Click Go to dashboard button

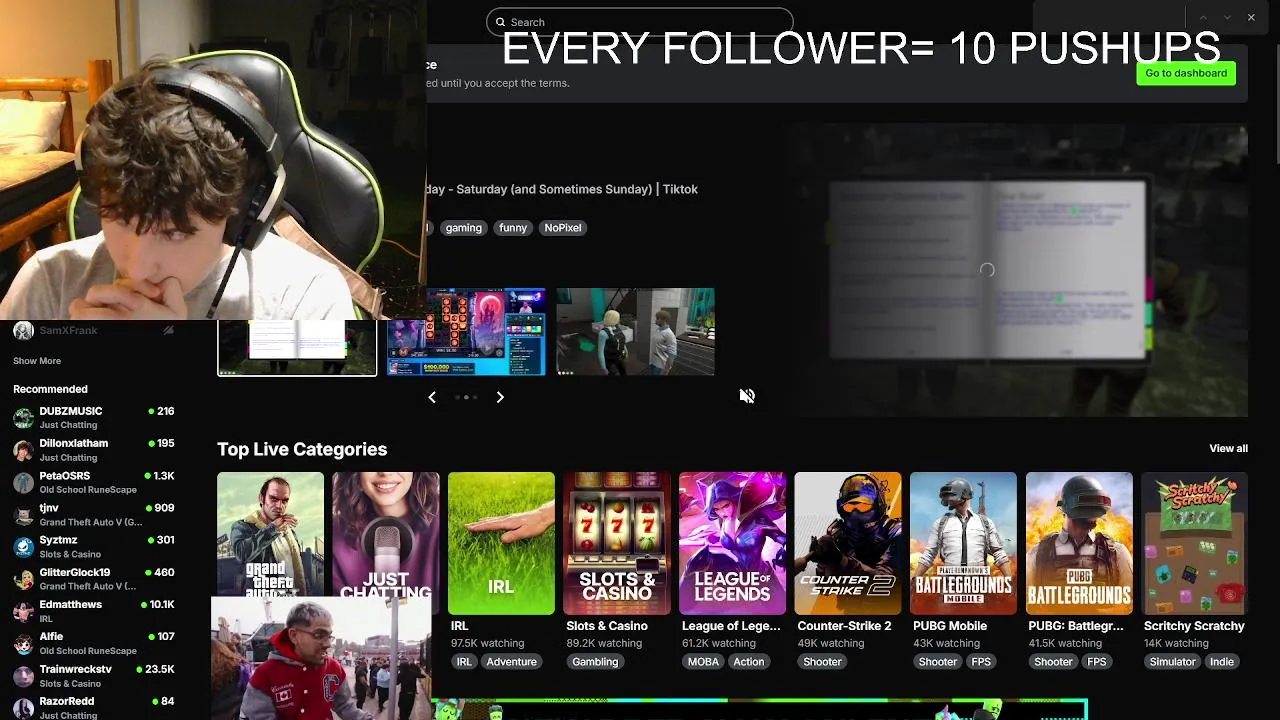(1186, 73)
